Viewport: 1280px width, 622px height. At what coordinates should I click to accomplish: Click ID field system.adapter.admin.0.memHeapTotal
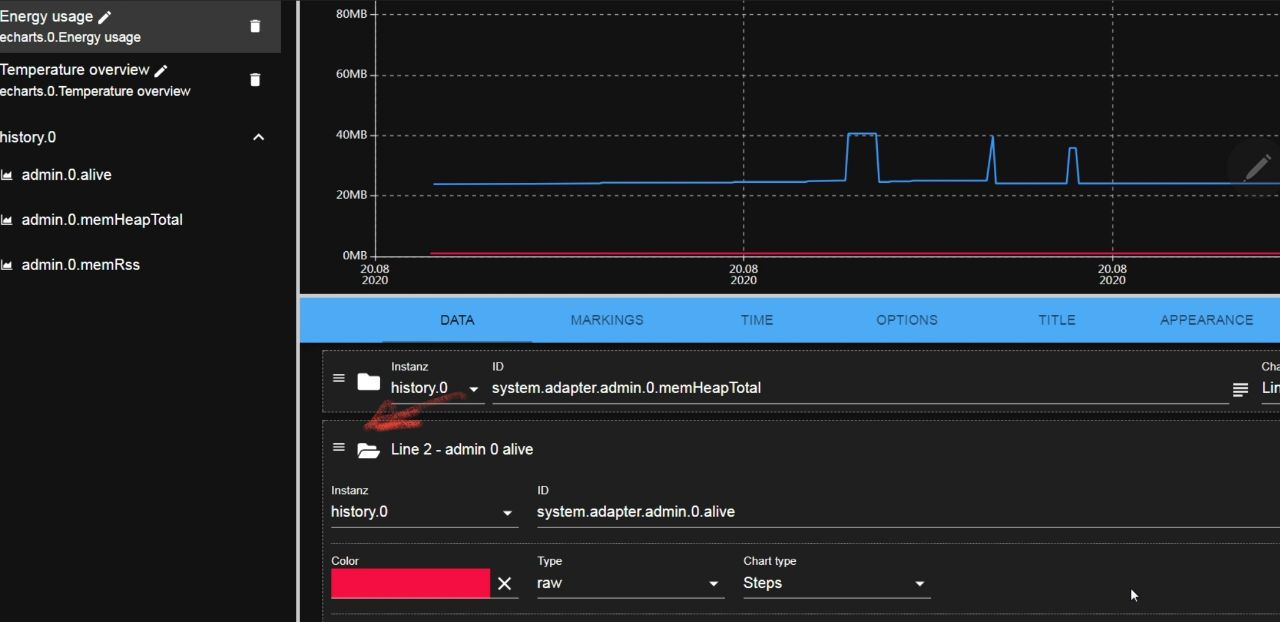point(860,388)
